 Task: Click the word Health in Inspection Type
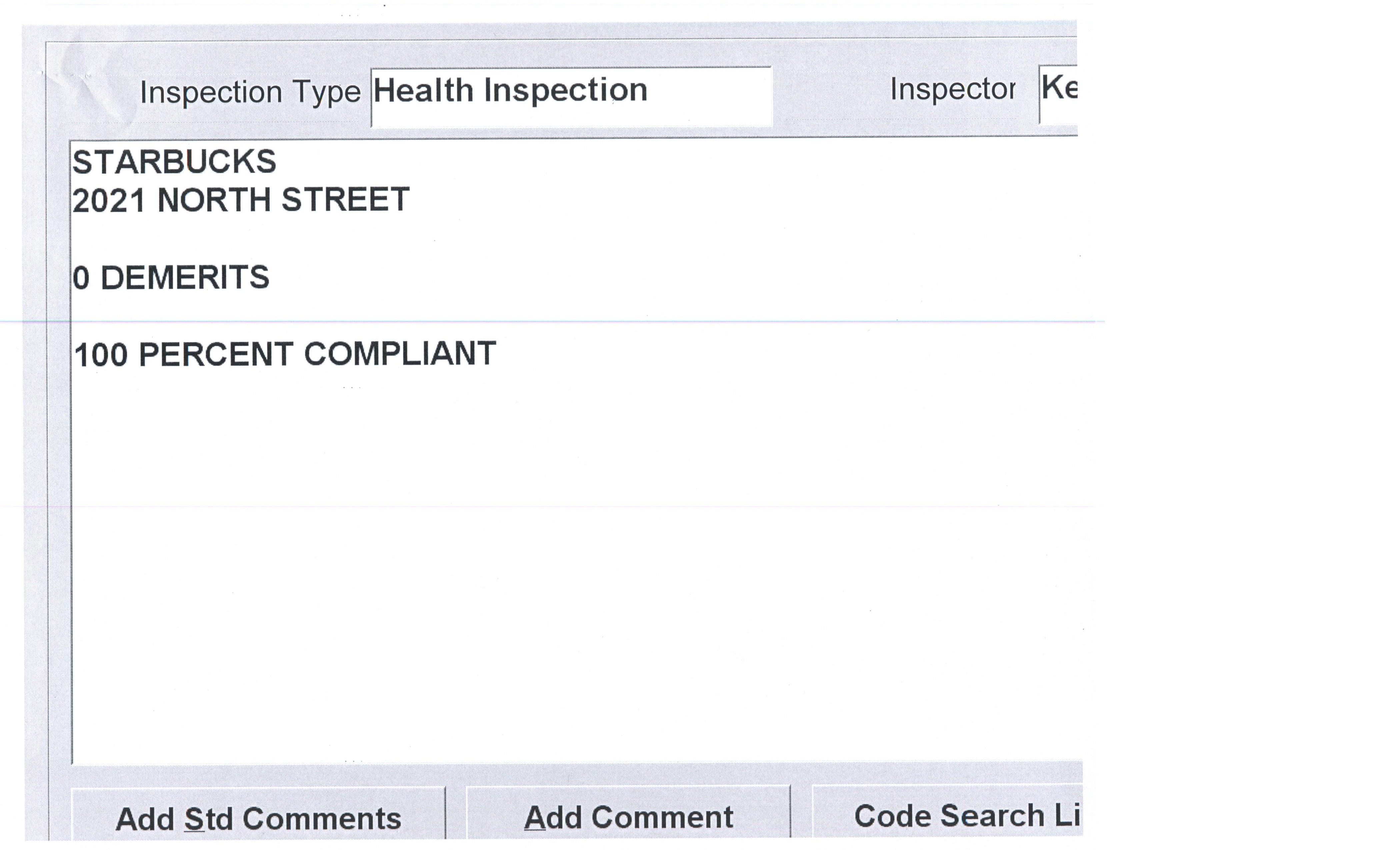pyautogui.click(x=423, y=91)
